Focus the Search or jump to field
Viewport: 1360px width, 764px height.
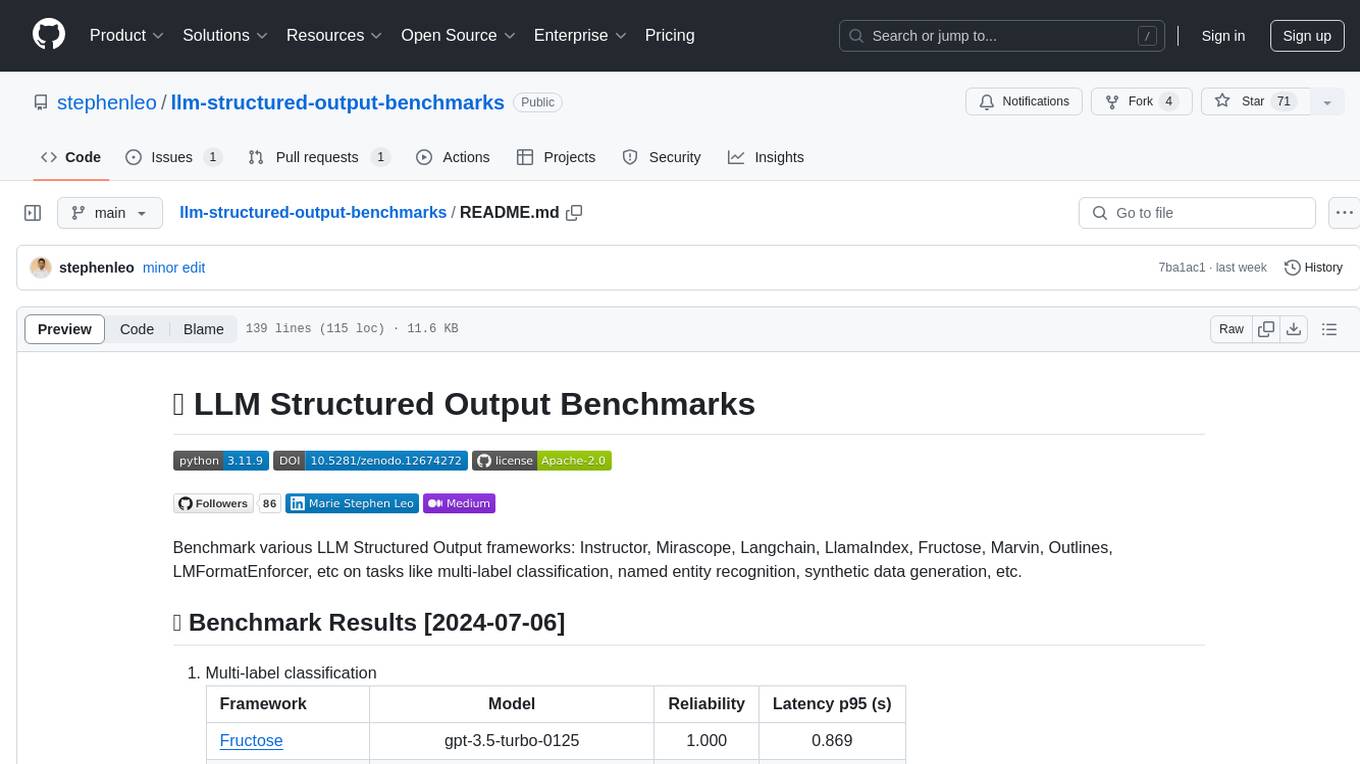(1001, 36)
